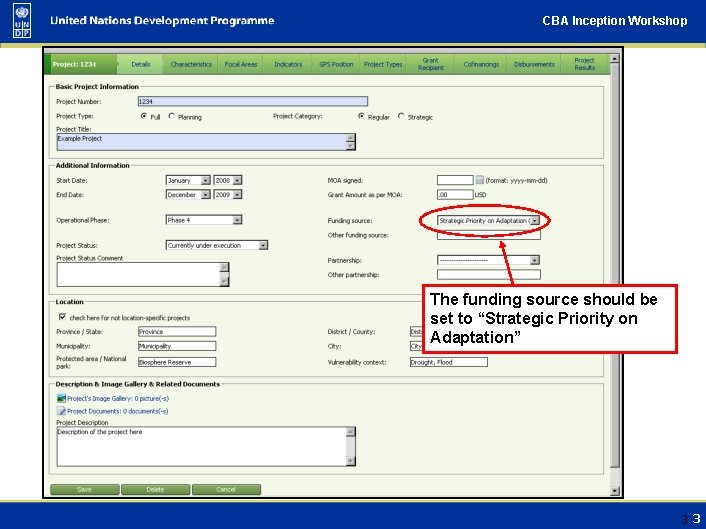Screen dimensions: 706x529
Task: Click the Vulnerability context field
Action: tap(448, 362)
